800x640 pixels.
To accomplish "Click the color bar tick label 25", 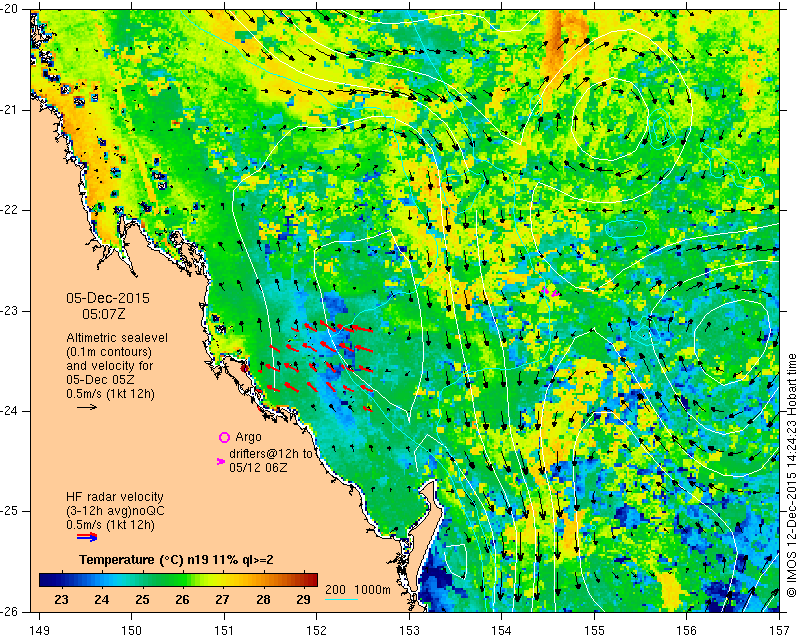I will pos(142,599).
